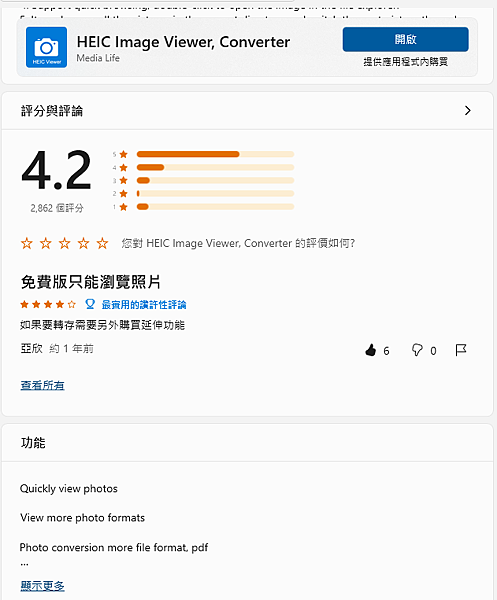Open the 評分與評論 section header
Image resolution: width=497 pixels, height=600 pixels.
(52, 111)
